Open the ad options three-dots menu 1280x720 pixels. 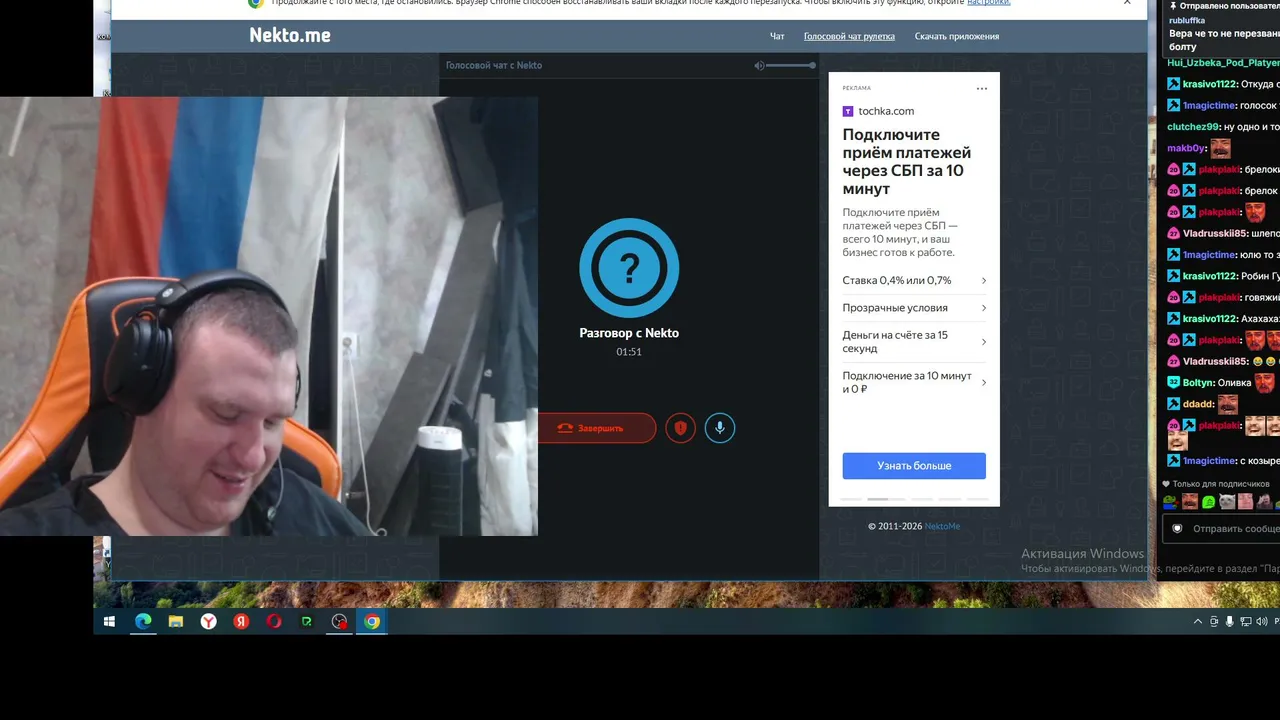point(982,89)
